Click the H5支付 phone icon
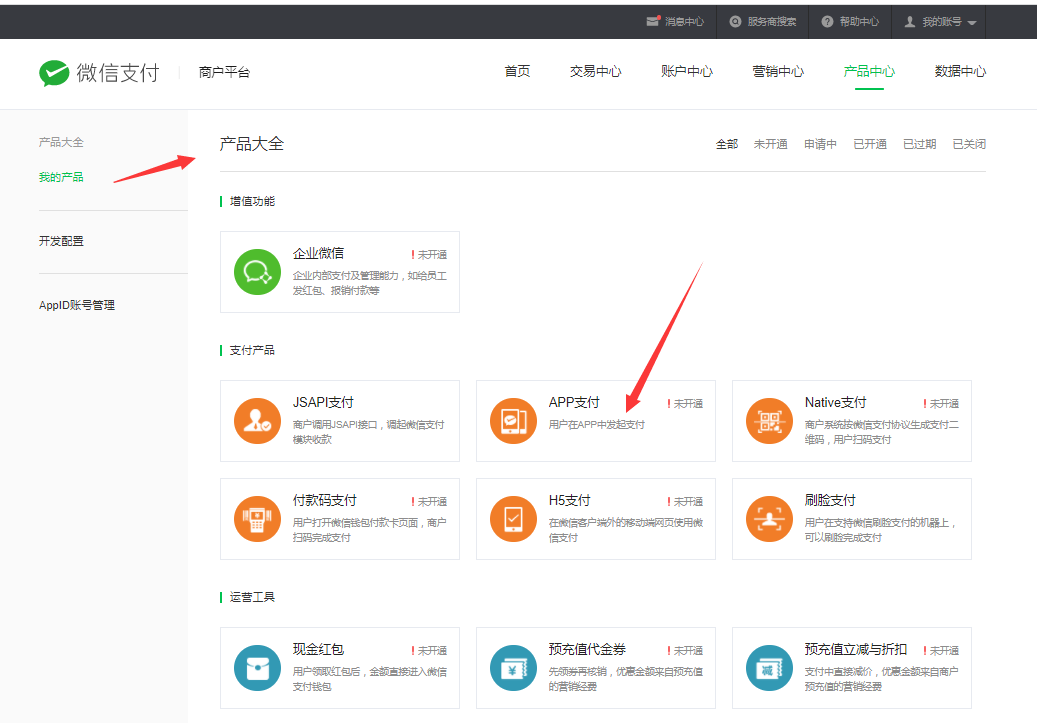 (514, 519)
